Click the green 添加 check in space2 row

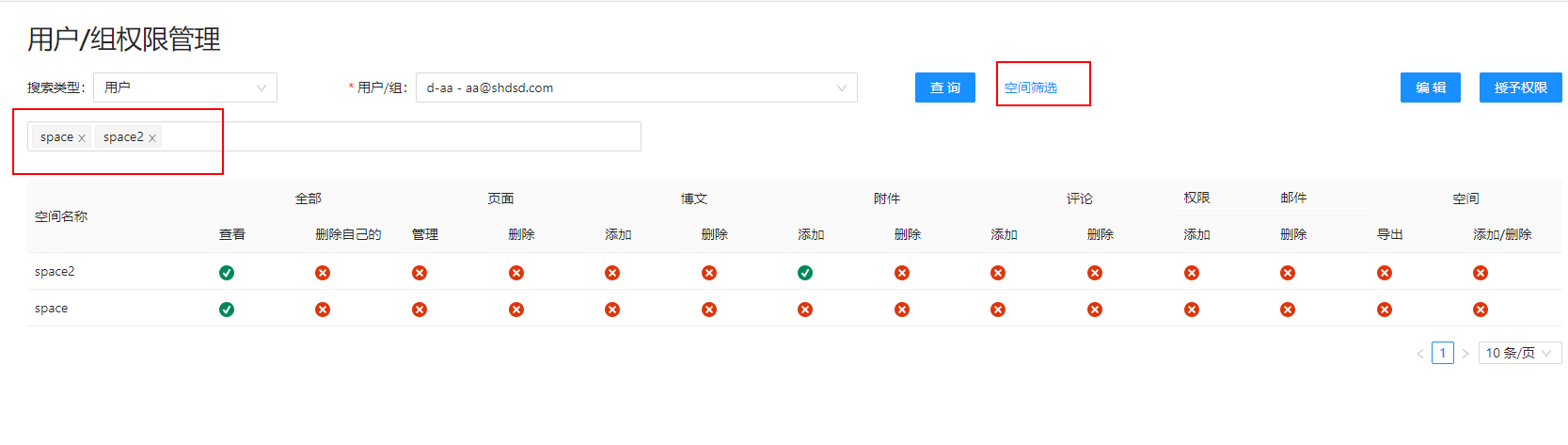(805, 273)
